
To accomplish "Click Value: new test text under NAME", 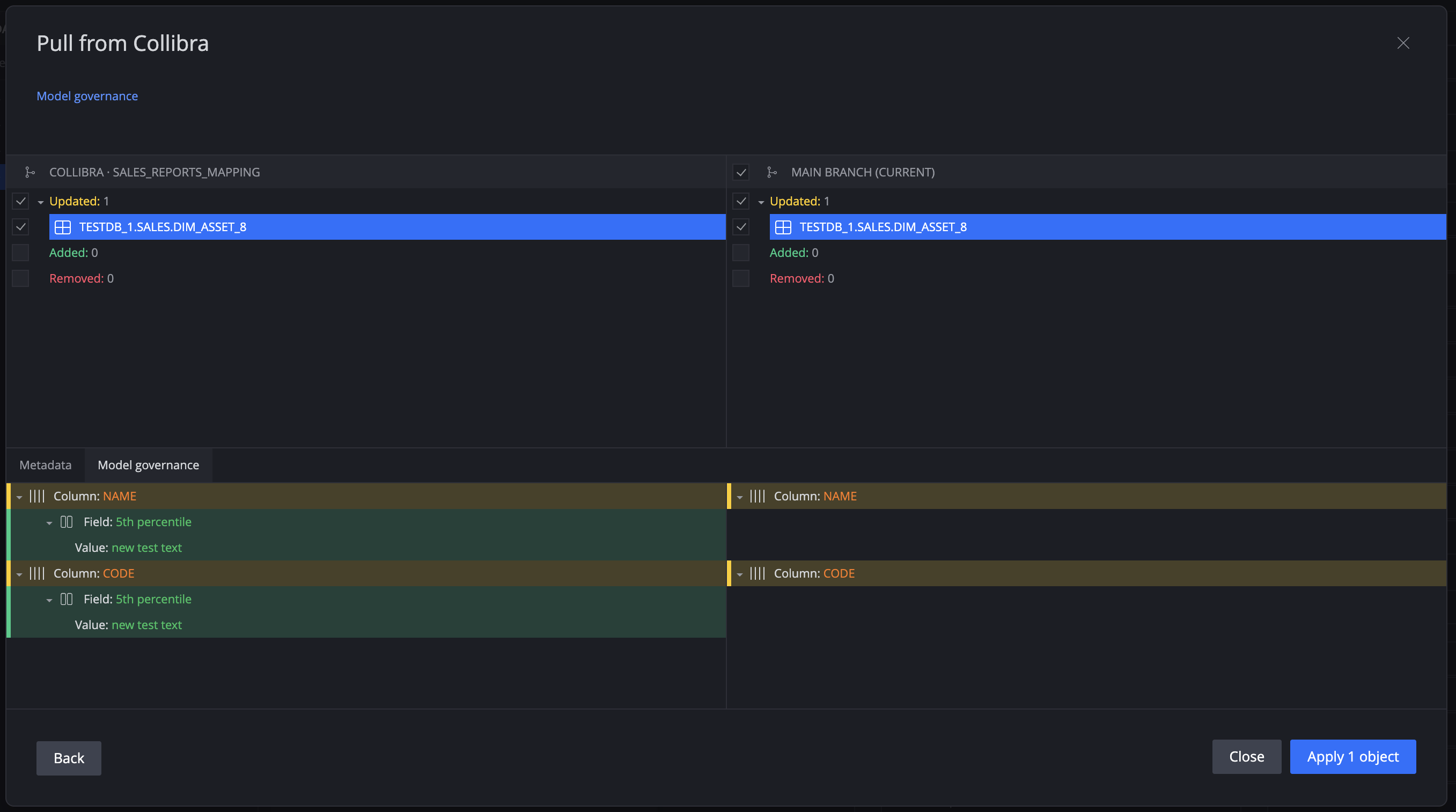I will point(128,548).
